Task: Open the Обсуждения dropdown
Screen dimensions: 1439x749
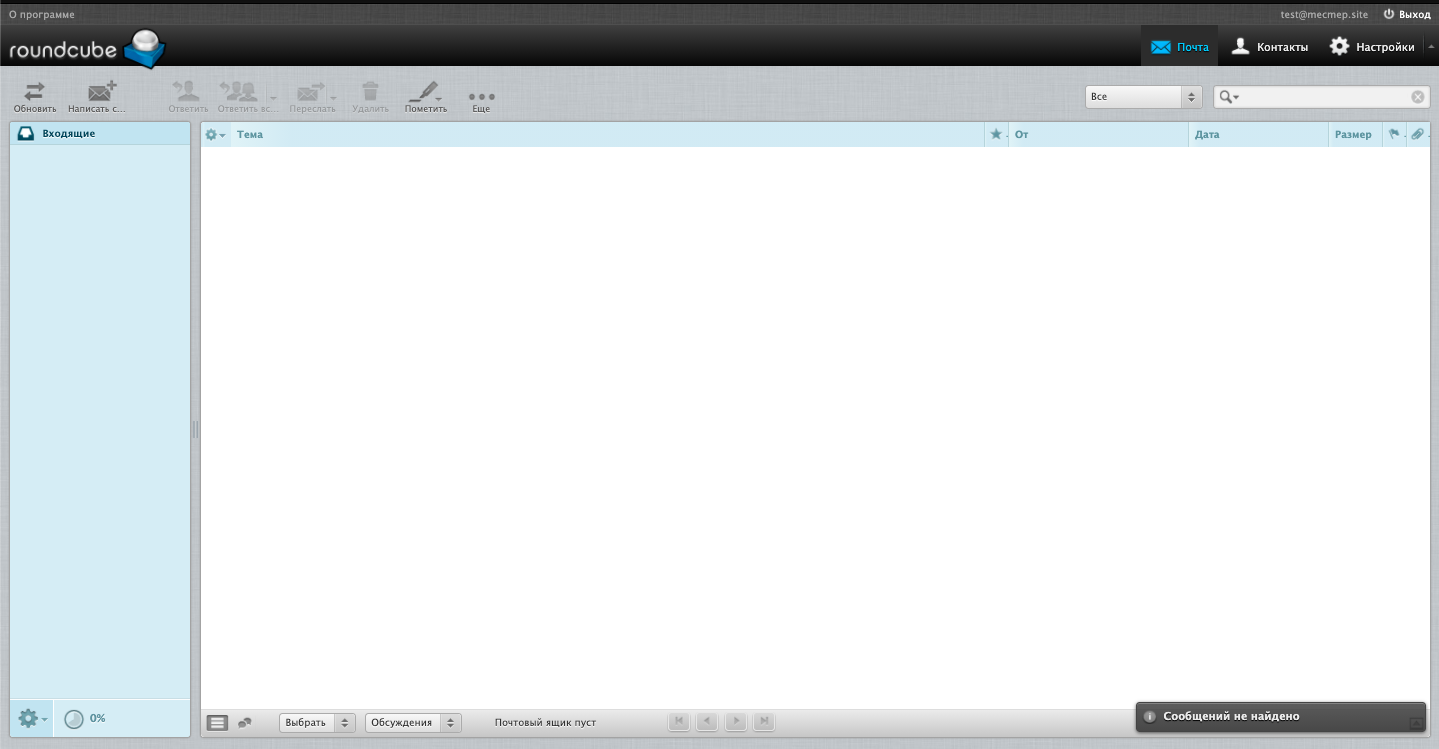Action: coord(413,722)
